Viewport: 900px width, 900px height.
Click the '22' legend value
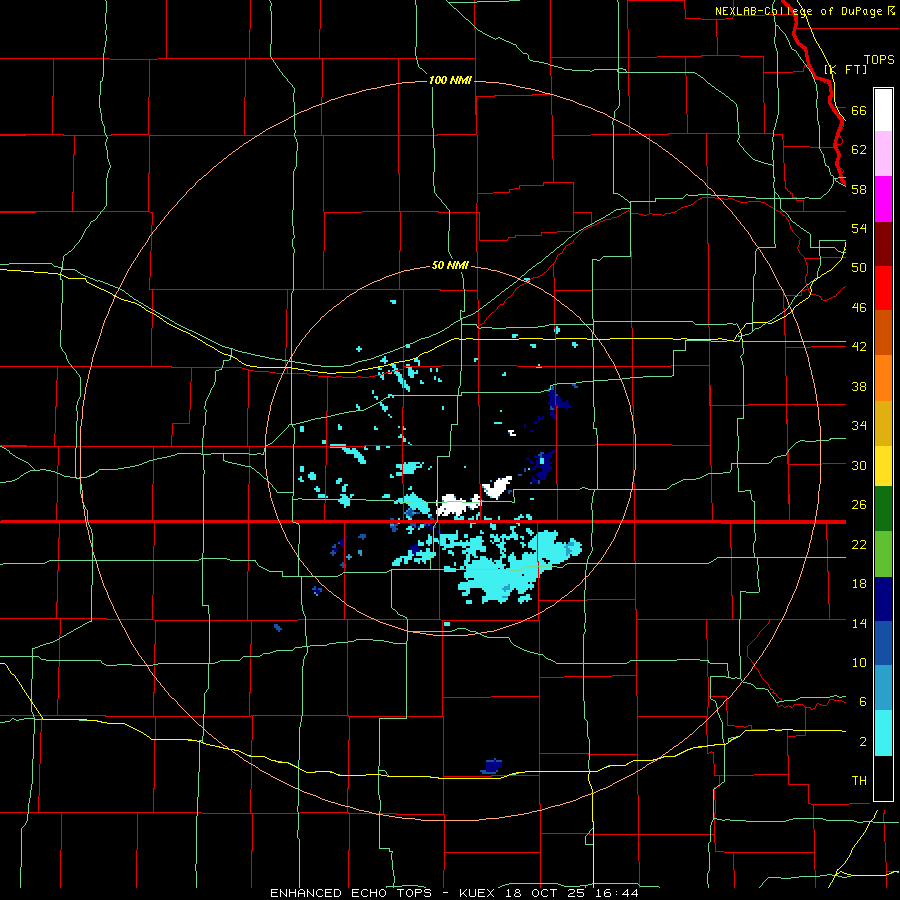pyautogui.click(x=859, y=544)
